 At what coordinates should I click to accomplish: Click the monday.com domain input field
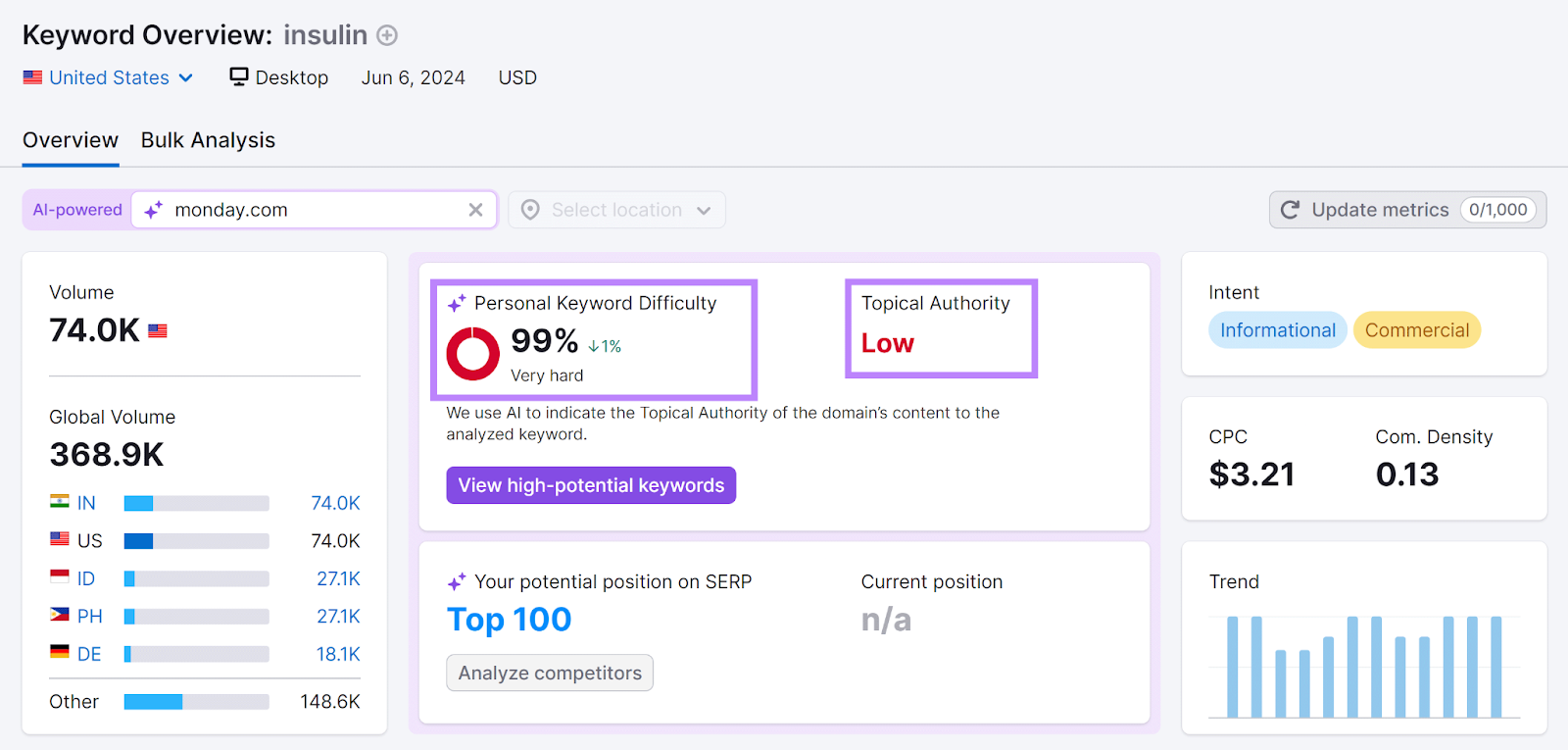[x=314, y=210]
